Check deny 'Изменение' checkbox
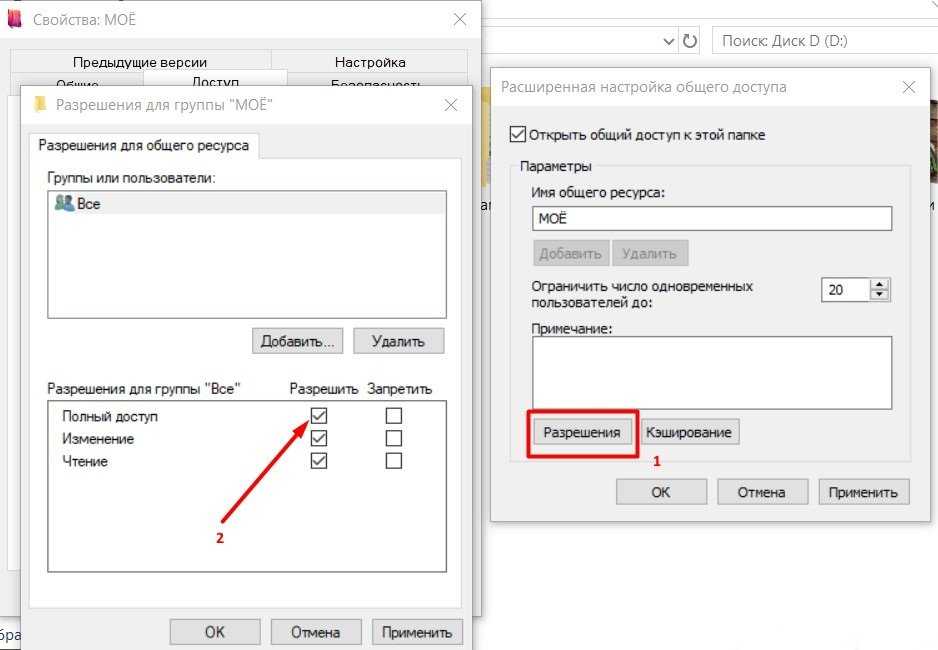 coord(394,438)
